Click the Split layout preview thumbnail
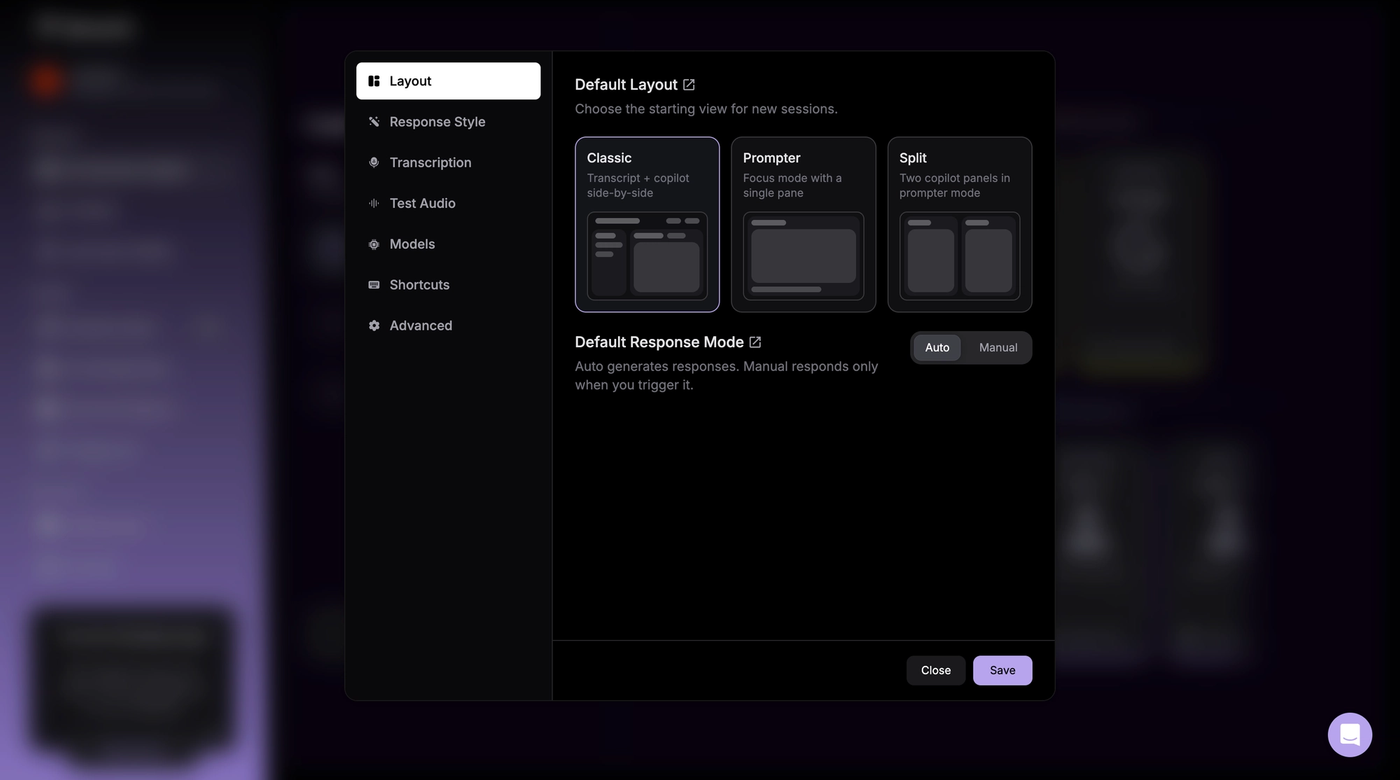 [960, 256]
